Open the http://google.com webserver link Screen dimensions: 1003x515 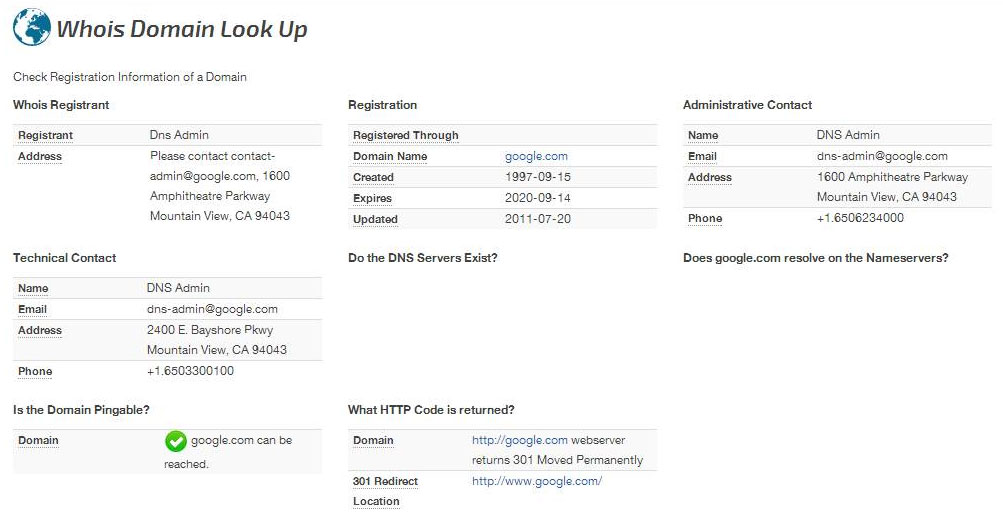[519, 440]
